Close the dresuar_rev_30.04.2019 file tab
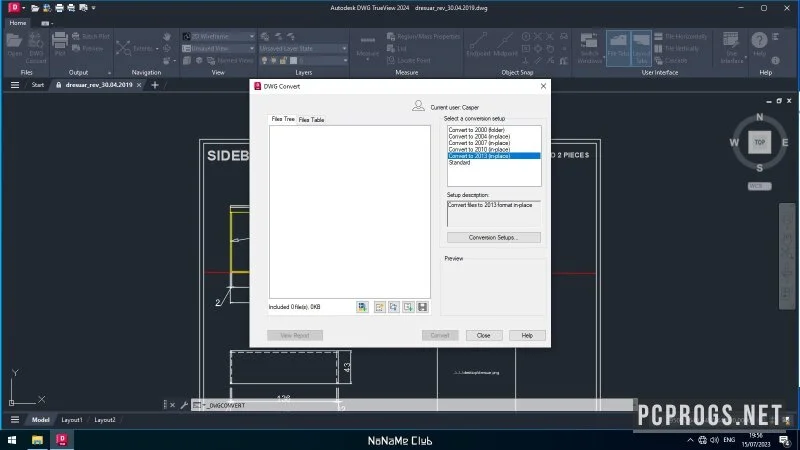800x450 pixels. pos(139,85)
